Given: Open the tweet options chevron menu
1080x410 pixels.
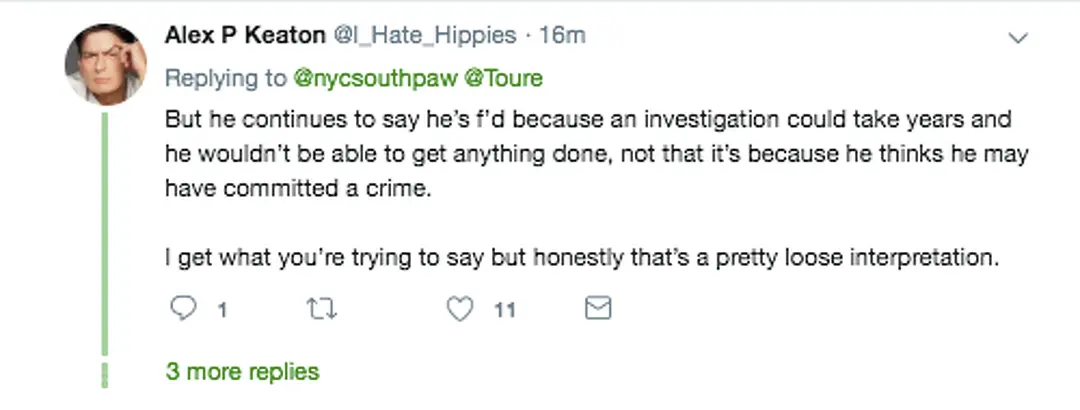Looking at the screenshot, I should [x=1018, y=39].
